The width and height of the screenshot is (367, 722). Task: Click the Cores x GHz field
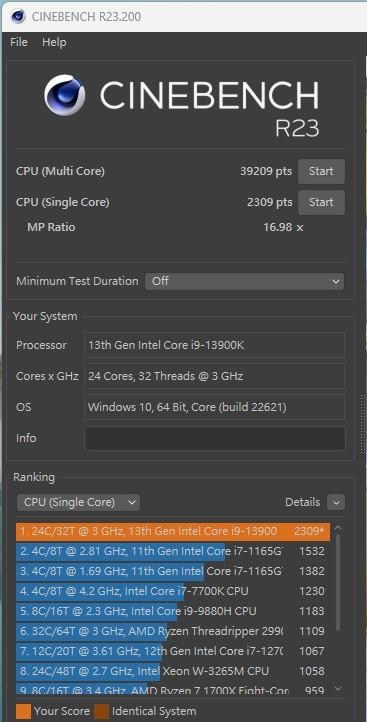215,376
